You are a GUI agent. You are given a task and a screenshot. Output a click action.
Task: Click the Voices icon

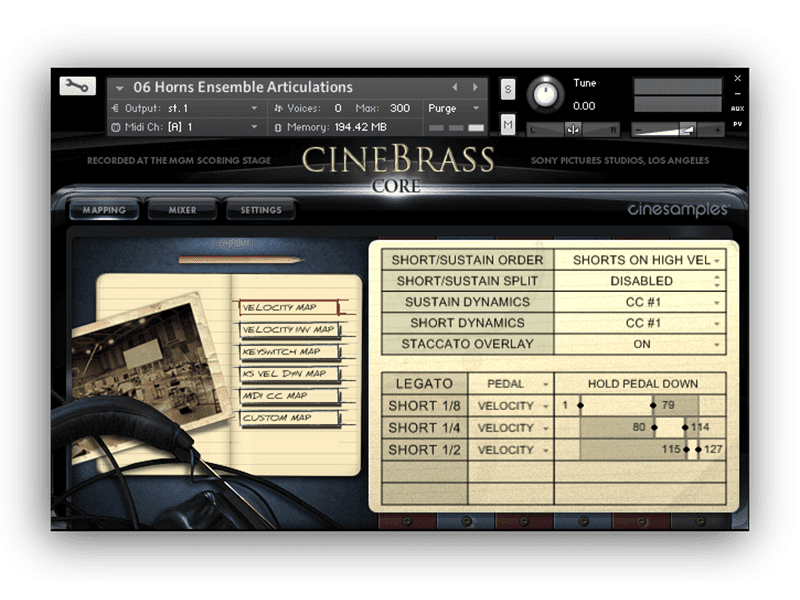(278, 108)
